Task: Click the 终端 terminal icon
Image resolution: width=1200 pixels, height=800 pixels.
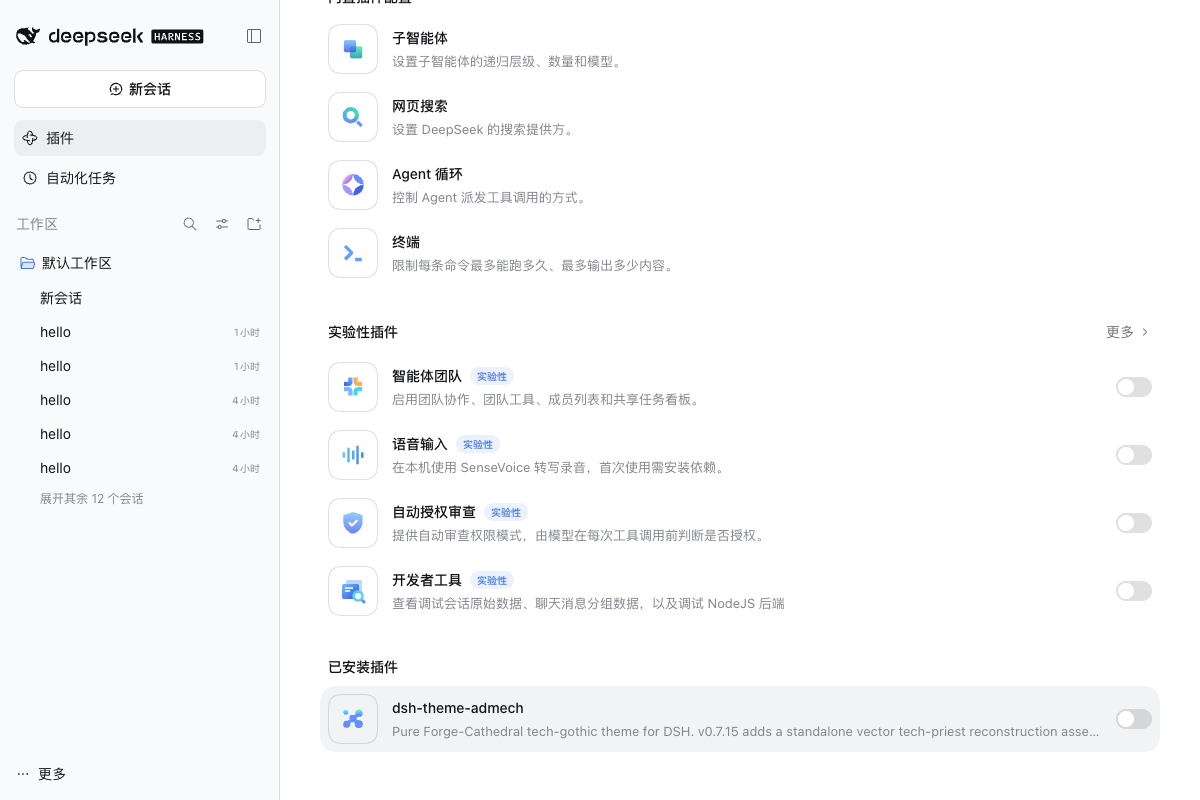Action: click(353, 253)
